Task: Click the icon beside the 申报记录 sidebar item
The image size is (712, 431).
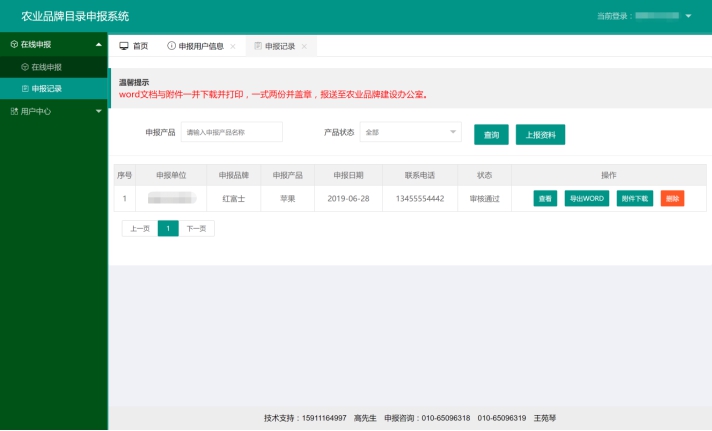Action: click(25, 89)
